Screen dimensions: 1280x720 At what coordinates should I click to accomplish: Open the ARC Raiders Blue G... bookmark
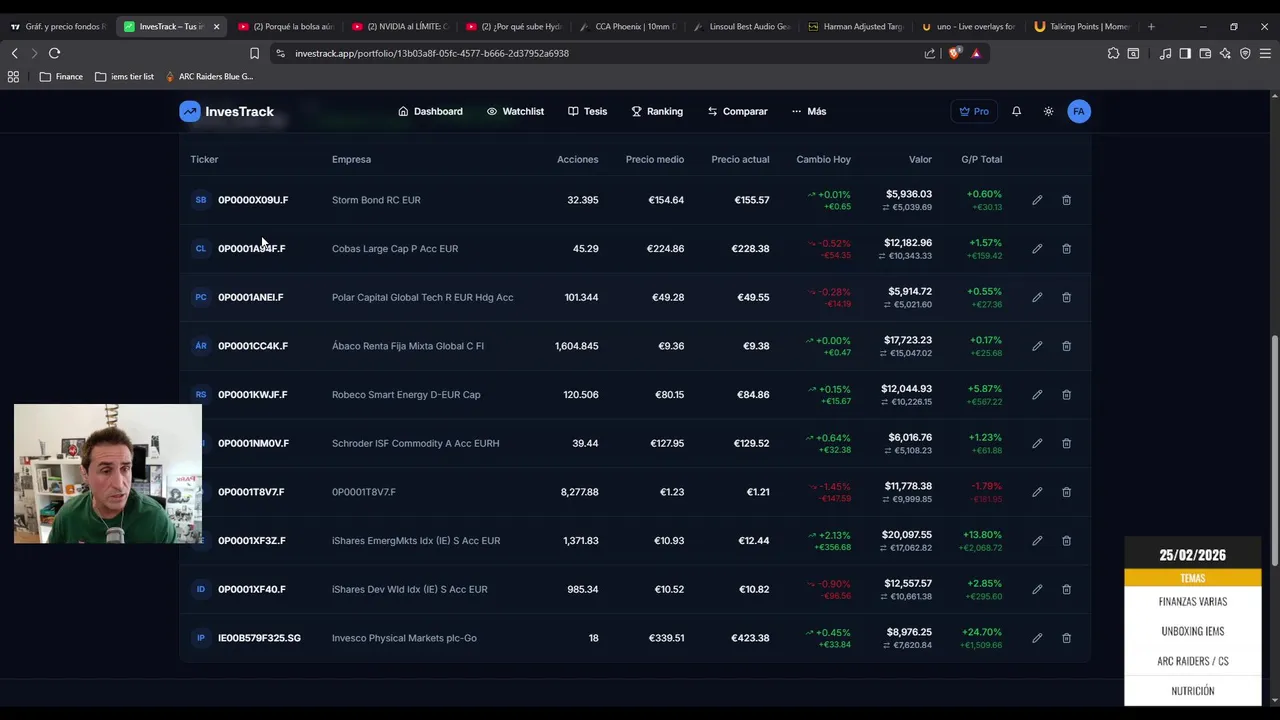coord(209,76)
